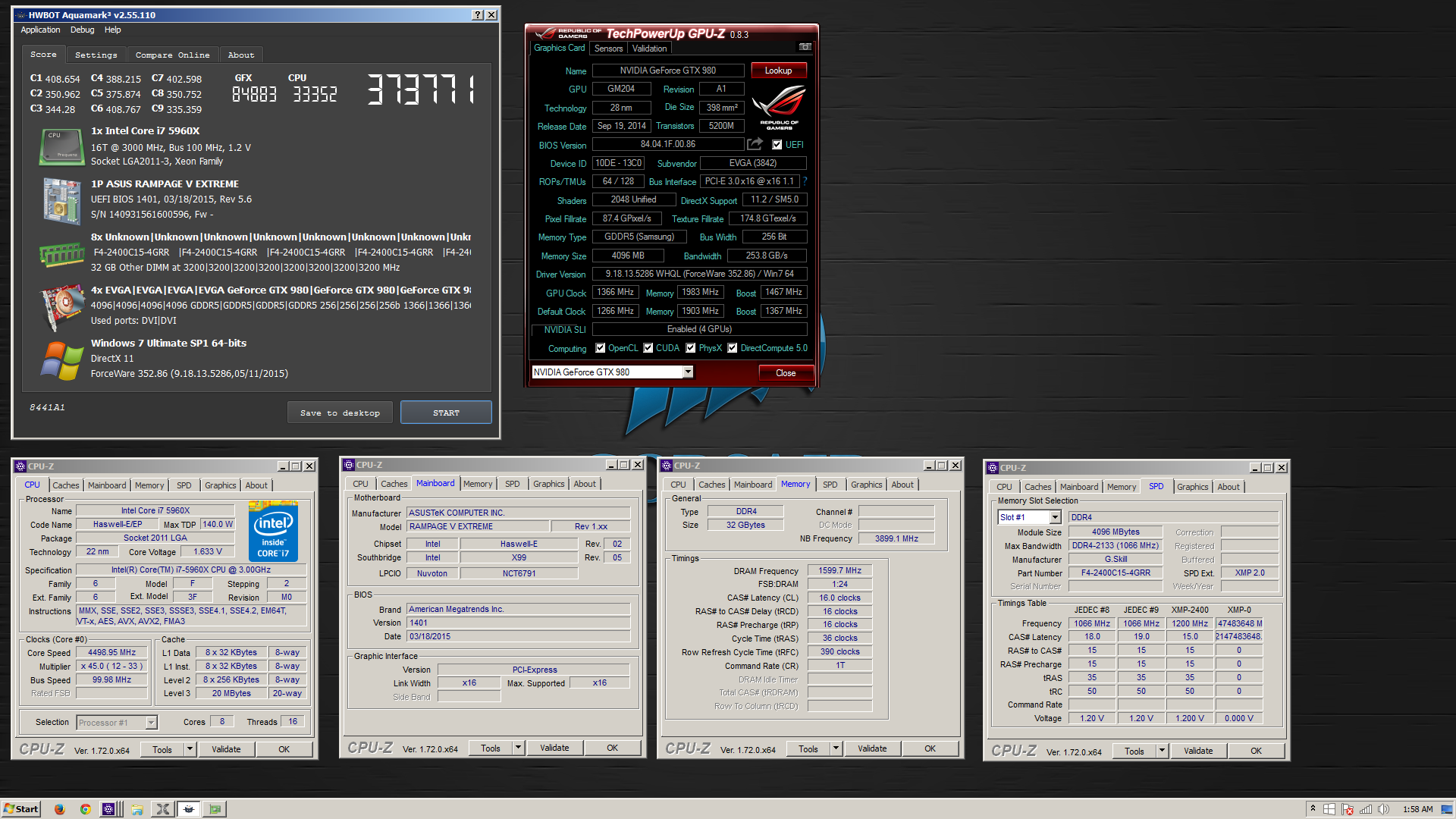Click the title icon of CPU-Z SPD window

pyautogui.click(x=993, y=468)
